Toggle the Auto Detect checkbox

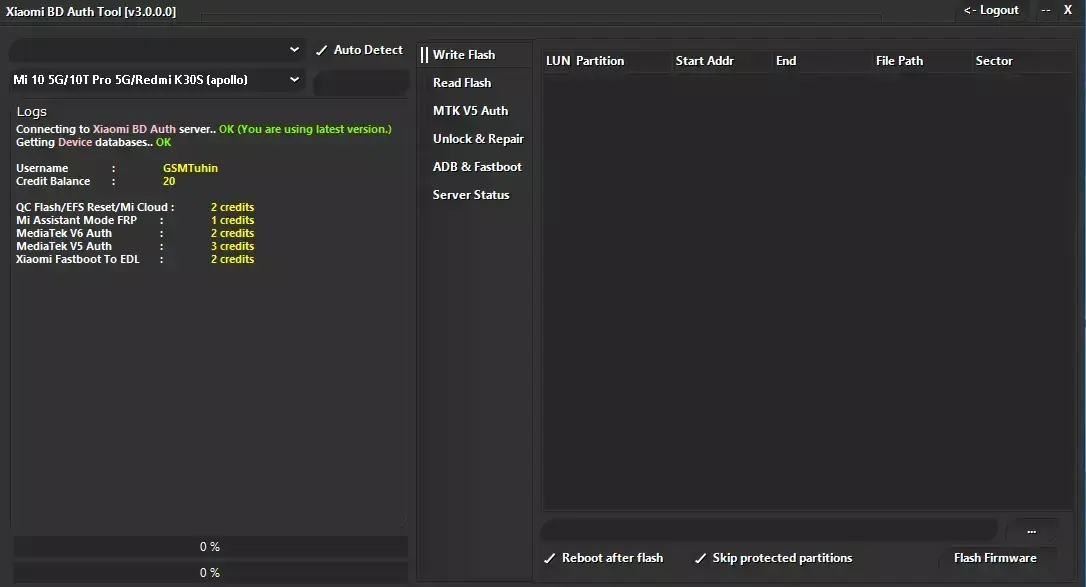tap(359, 50)
